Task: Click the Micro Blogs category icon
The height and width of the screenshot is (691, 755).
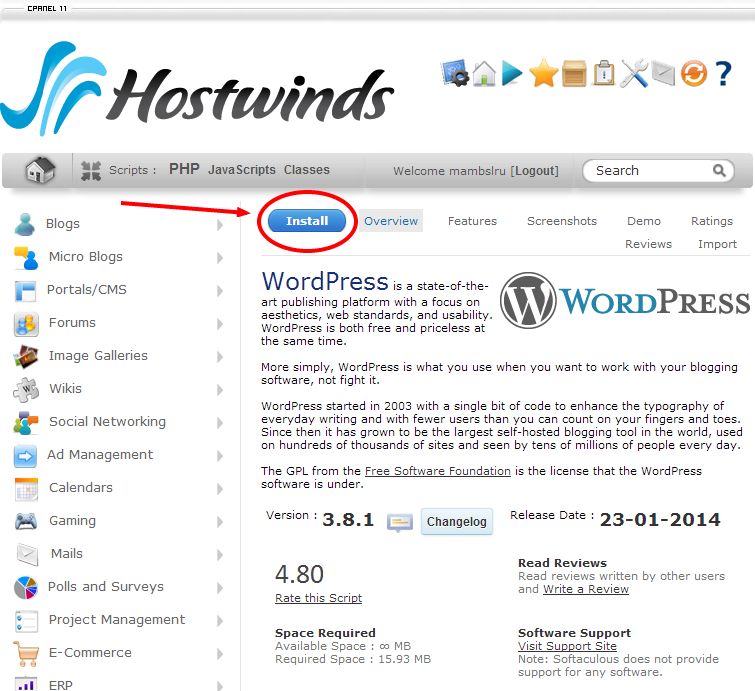Action: tap(26, 258)
